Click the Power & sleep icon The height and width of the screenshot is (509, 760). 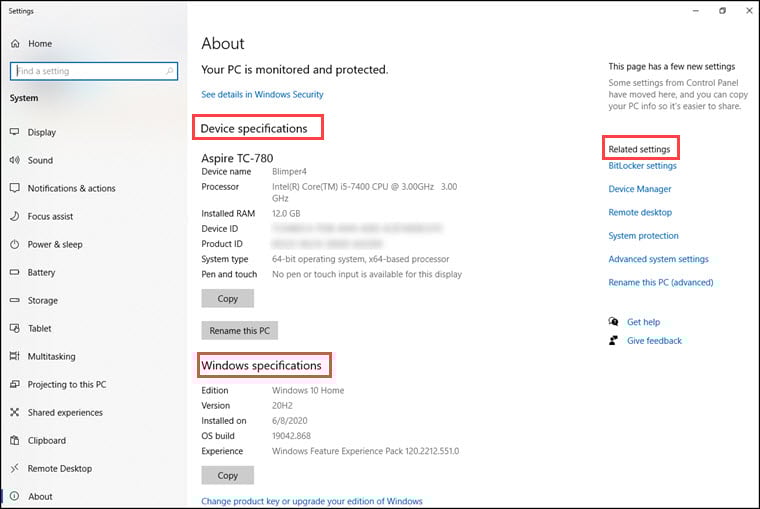[15, 244]
